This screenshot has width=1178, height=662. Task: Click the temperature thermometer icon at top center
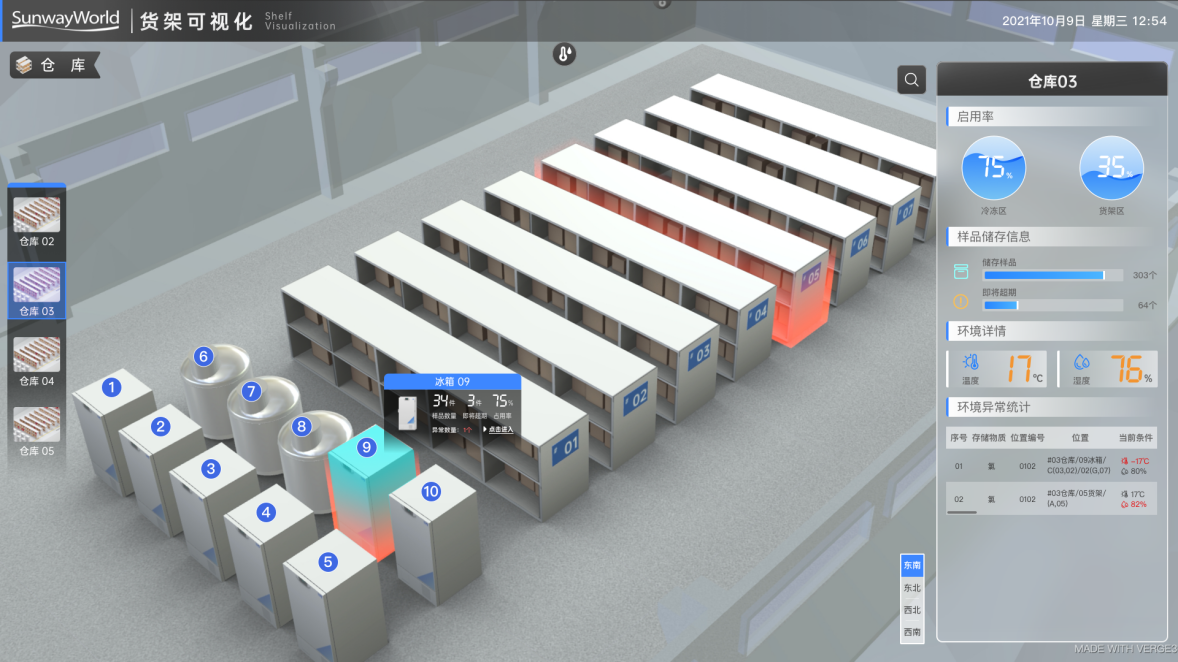565,54
